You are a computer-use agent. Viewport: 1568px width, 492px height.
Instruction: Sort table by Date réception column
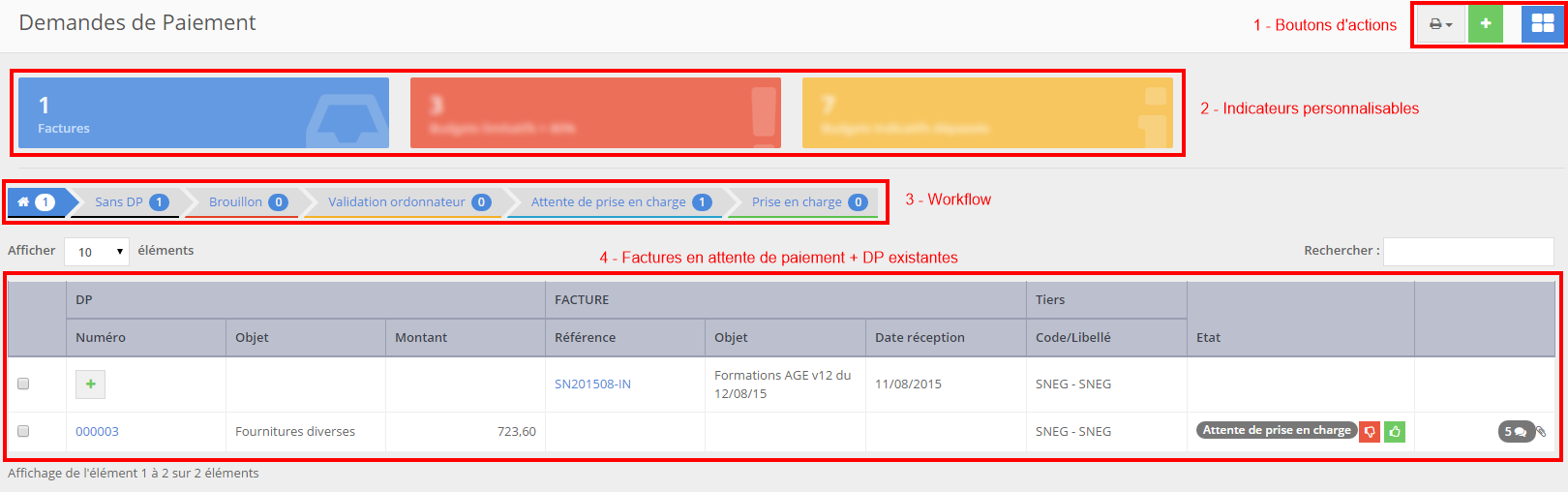tap(919, 338)
